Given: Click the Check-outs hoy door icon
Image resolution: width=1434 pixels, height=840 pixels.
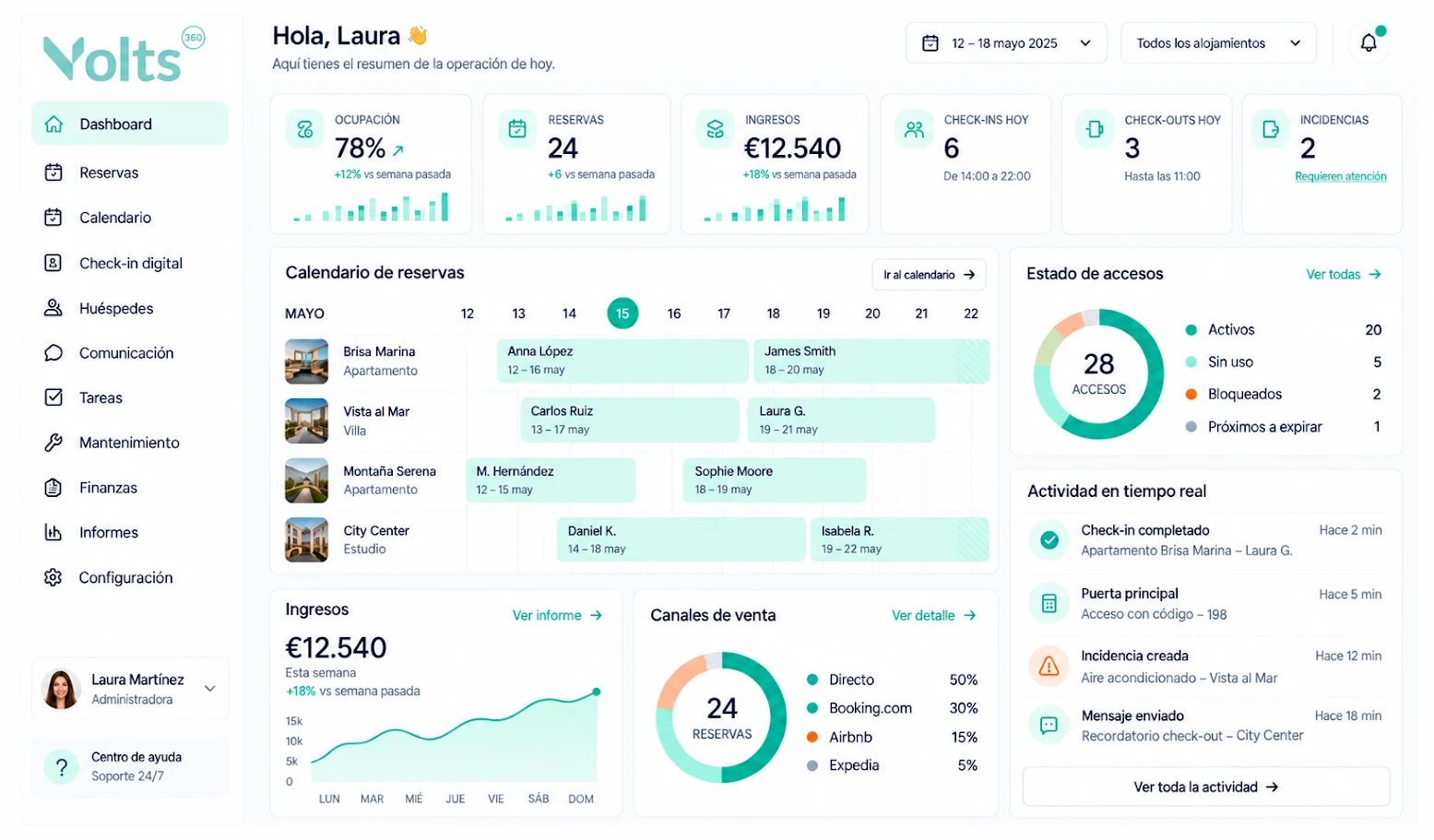Looking at the screenshot, I should [x=1095, y=130].
